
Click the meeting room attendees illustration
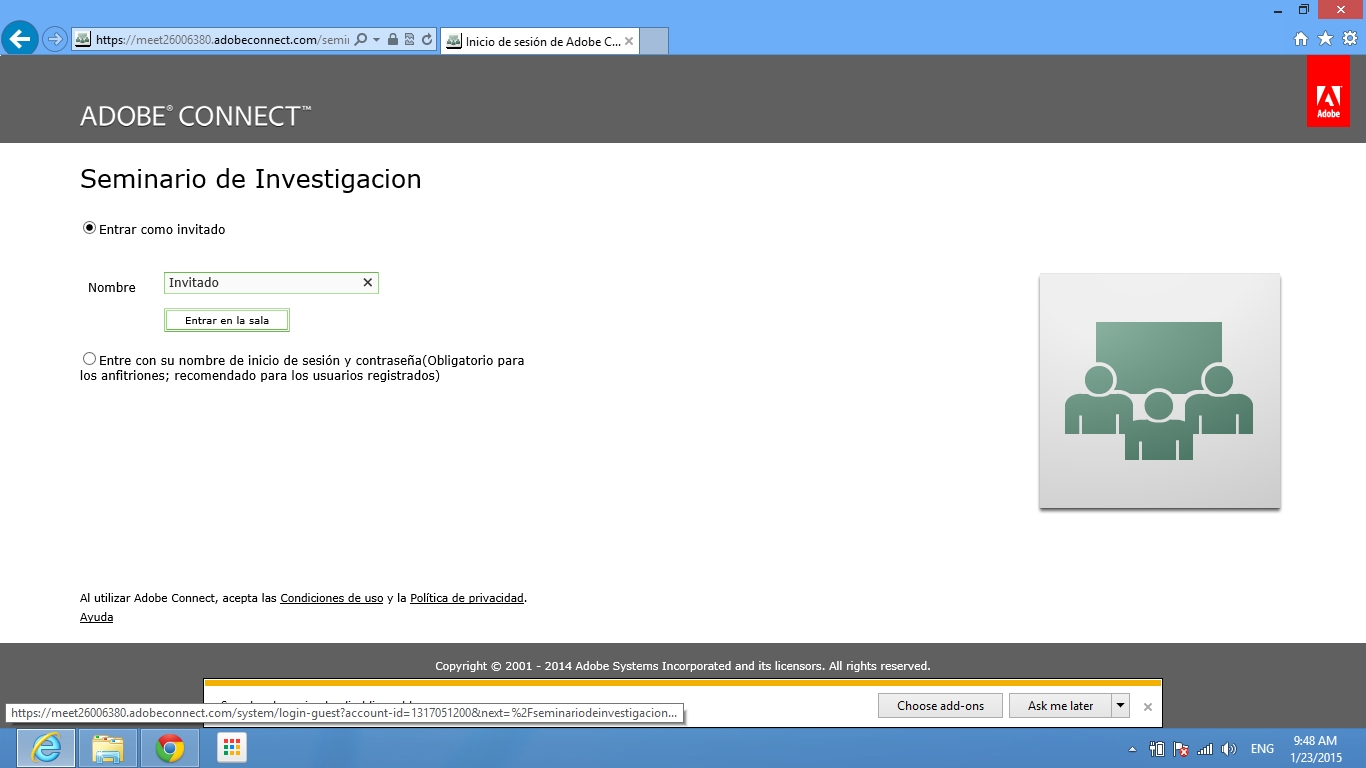click(x=1160, y=391)
